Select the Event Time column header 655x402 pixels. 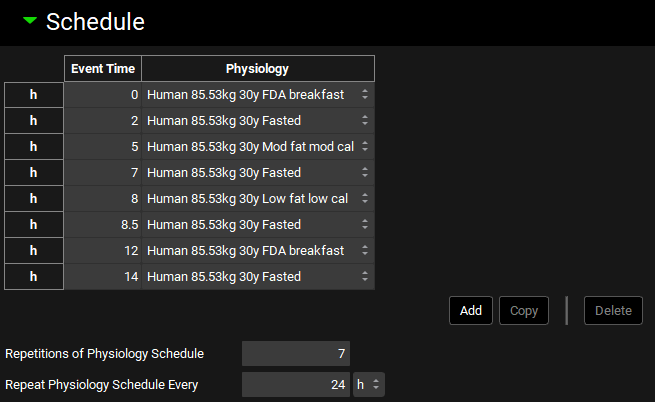click(103, 69)
